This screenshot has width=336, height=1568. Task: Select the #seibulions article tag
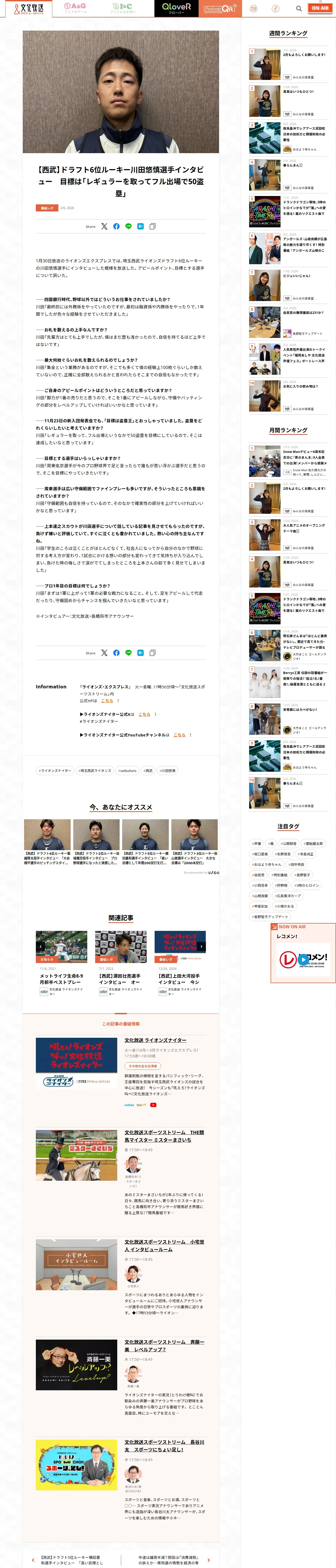[127, 771]
